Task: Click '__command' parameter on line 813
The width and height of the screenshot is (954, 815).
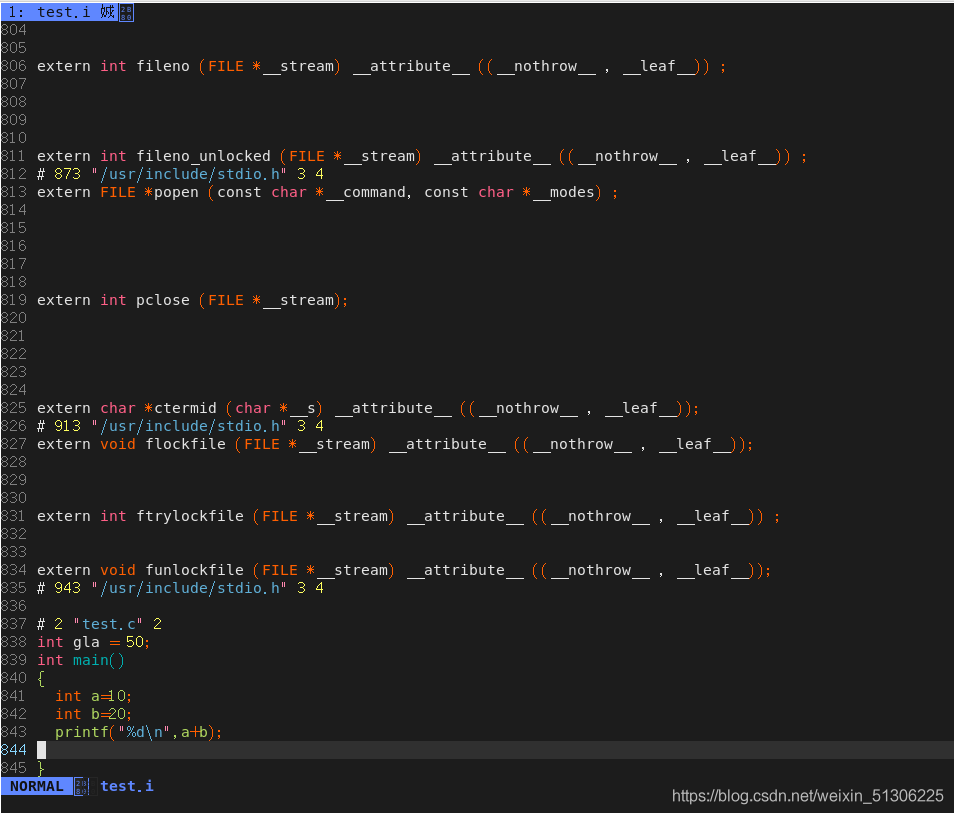Action: coord(365,192)
